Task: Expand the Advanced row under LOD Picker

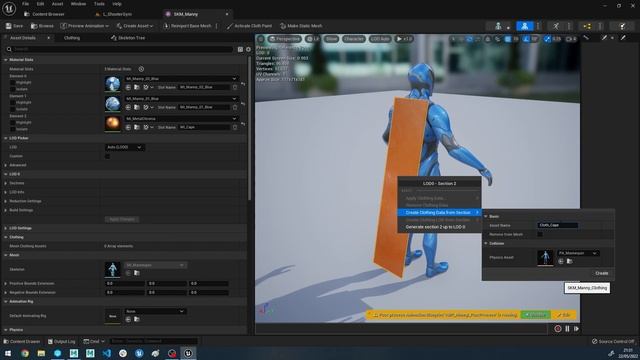Action: pos(6,165)
